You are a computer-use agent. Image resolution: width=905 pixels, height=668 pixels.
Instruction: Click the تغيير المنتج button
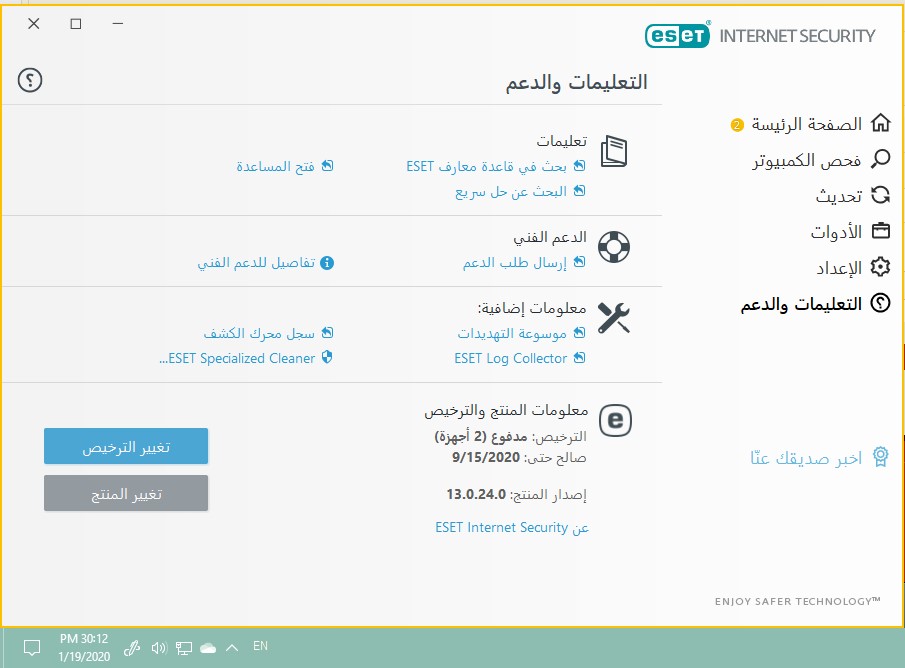click(126, 493)
